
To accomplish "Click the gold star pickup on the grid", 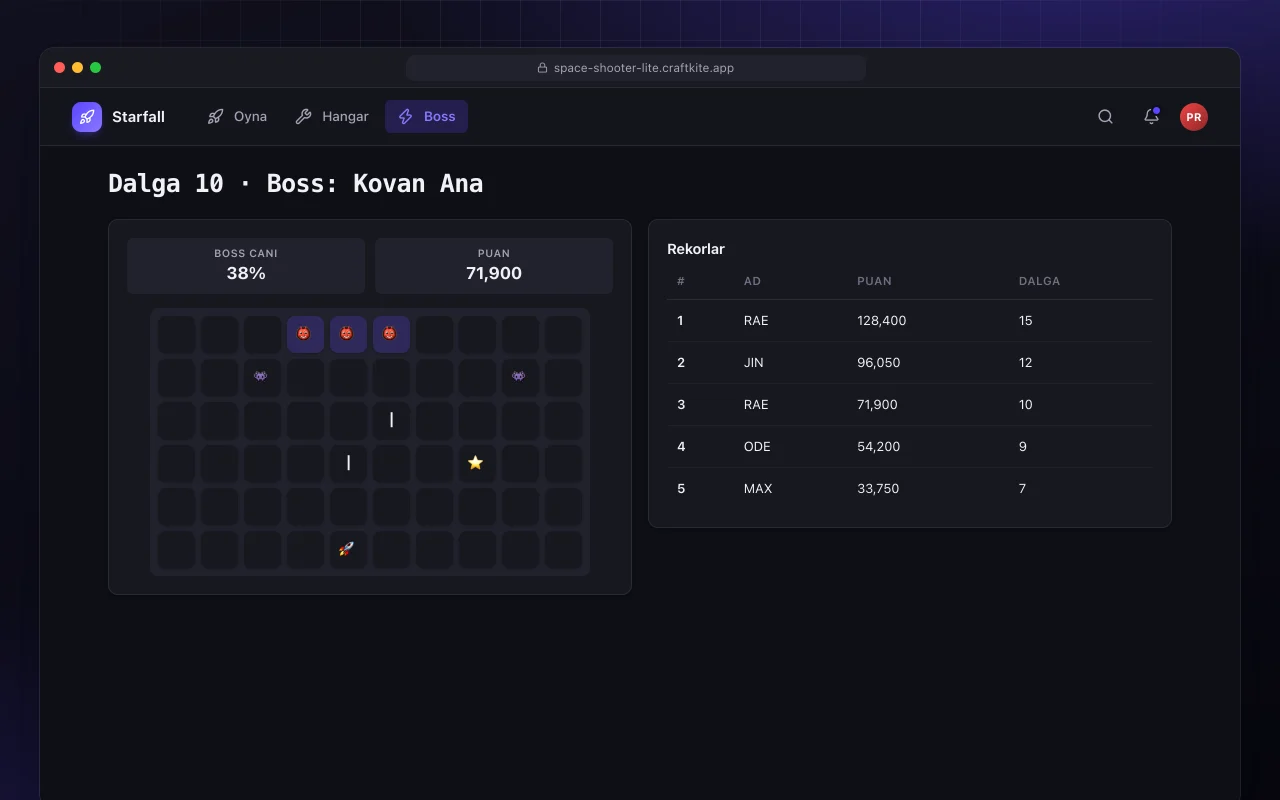I will point(475,463).
